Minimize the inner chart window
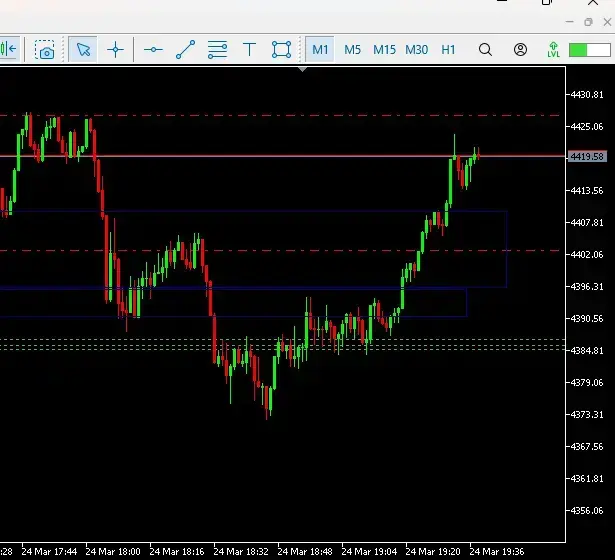This screenshot has width=615, height=560. pos(570,22)
